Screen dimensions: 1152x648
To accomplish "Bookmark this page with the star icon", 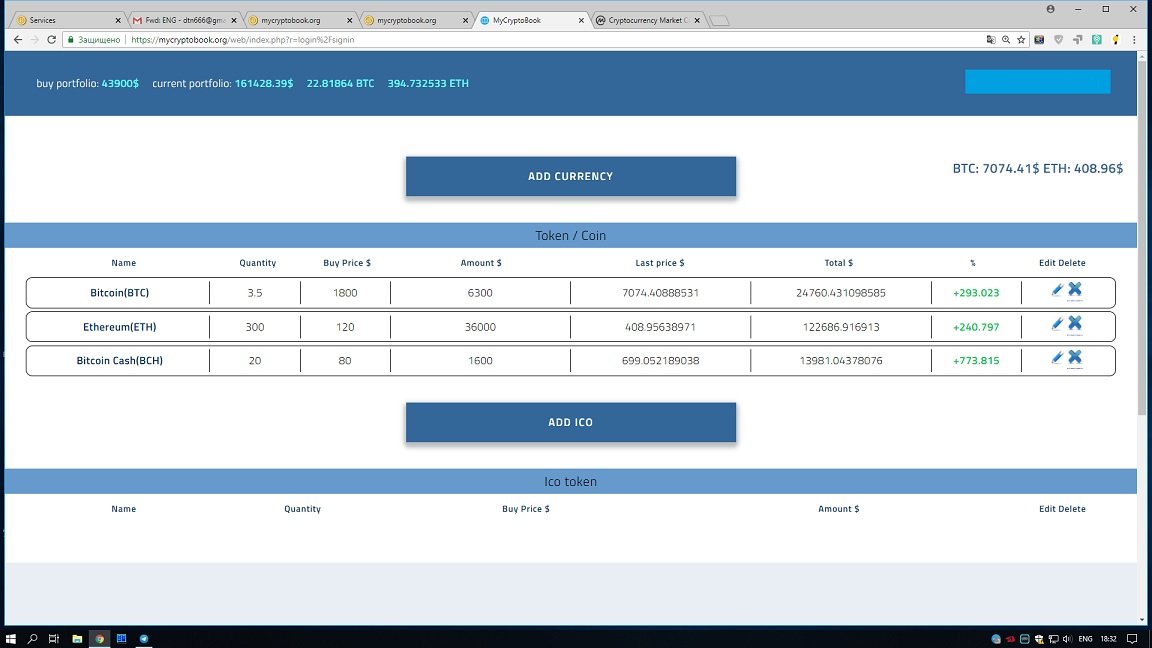I will tap(1021, 40).
